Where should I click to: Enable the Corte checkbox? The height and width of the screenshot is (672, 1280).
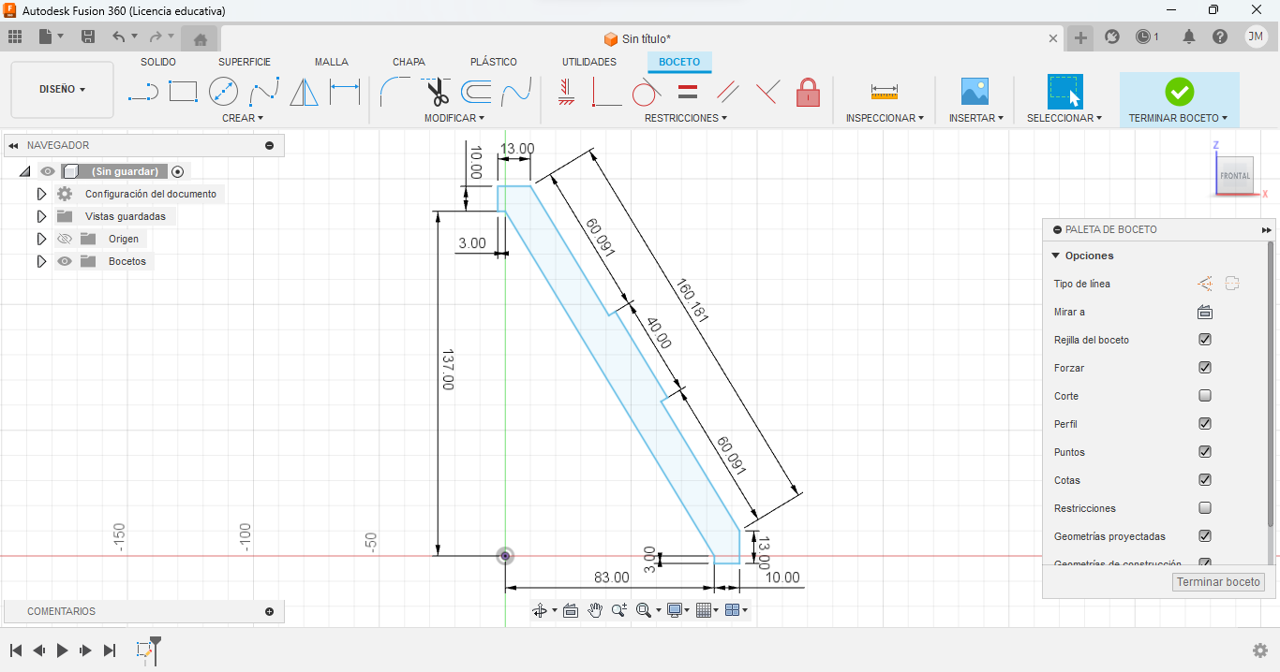point(1205,396)
